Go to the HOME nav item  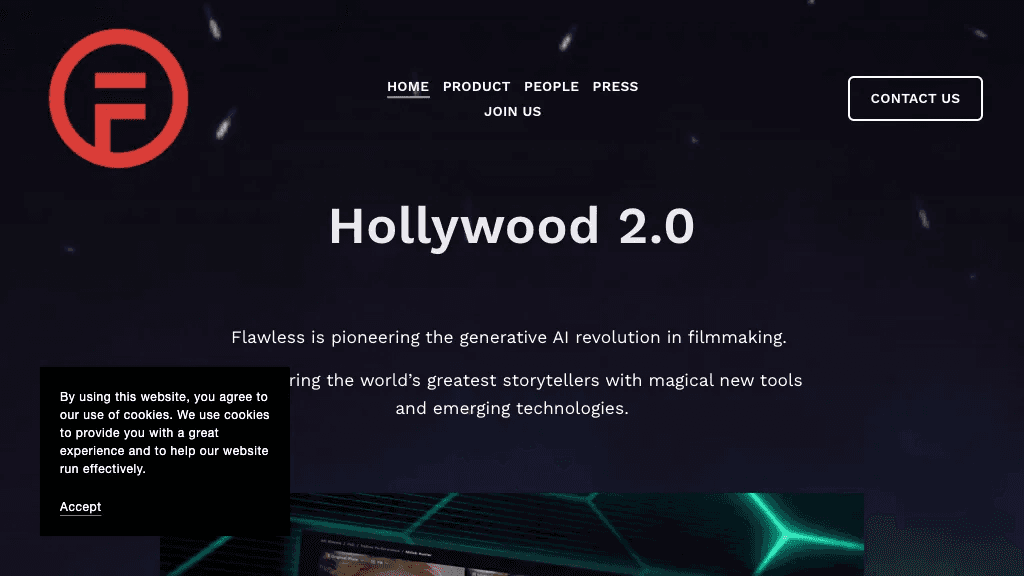408,87
